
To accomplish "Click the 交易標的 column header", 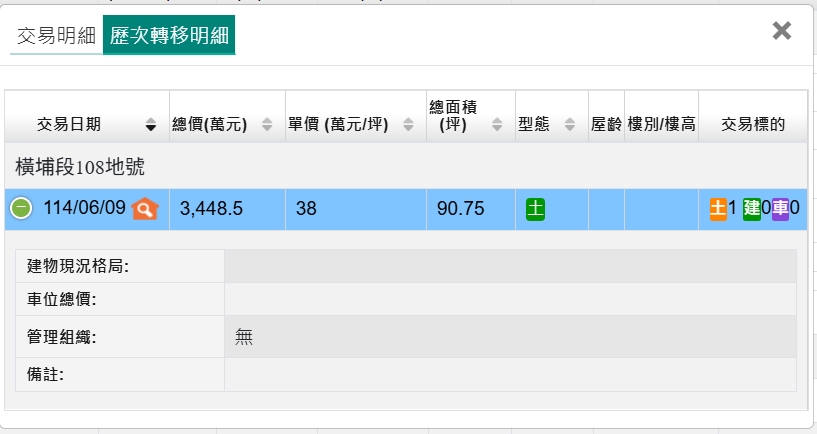I will [x=752, y=125].
